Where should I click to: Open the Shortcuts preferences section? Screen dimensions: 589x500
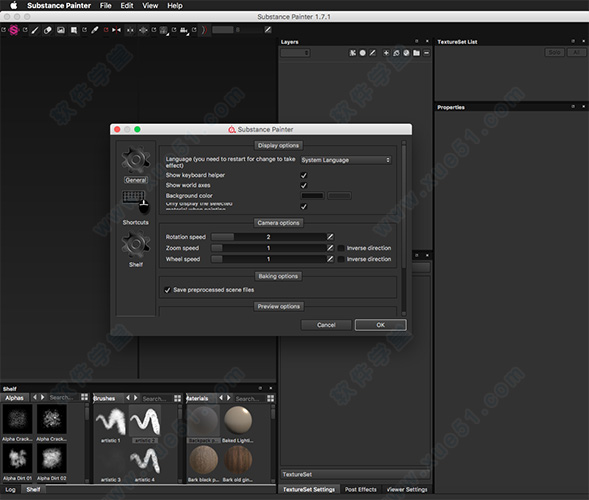pyautogui.click(x=136, y=207)
